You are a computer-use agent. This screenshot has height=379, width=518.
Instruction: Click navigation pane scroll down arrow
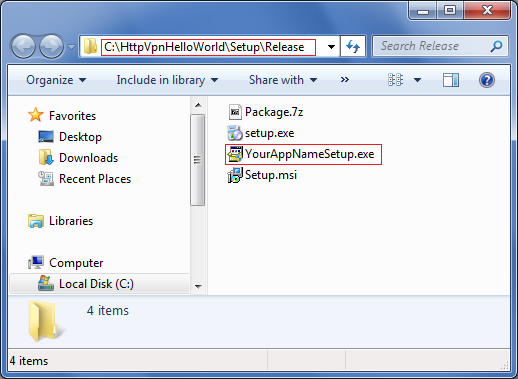tap(198, 286)
